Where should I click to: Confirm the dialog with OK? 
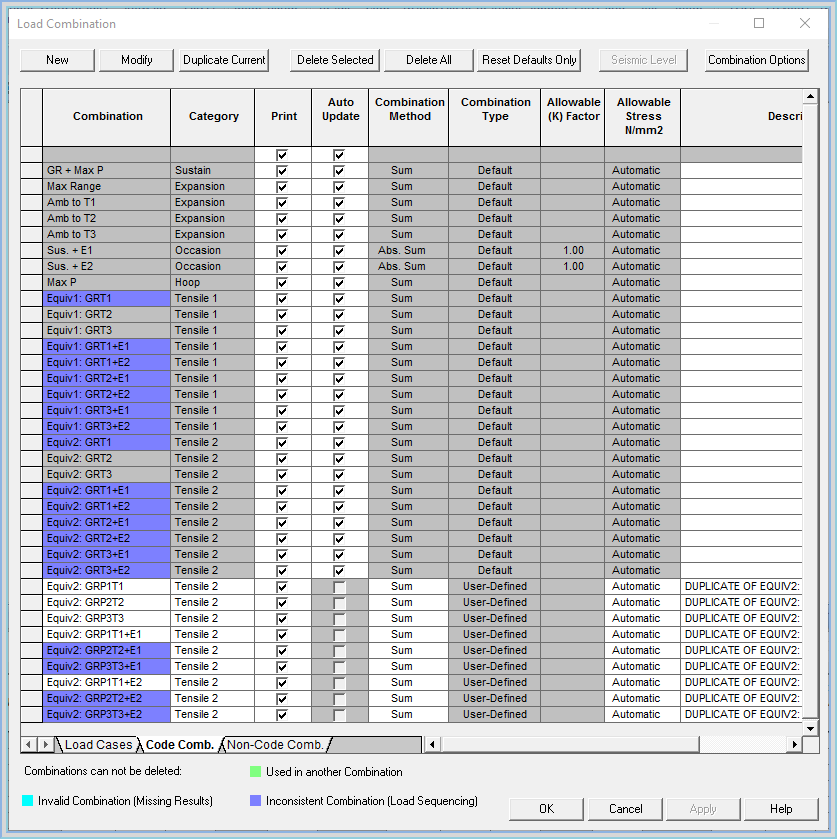tap(546, 809)
